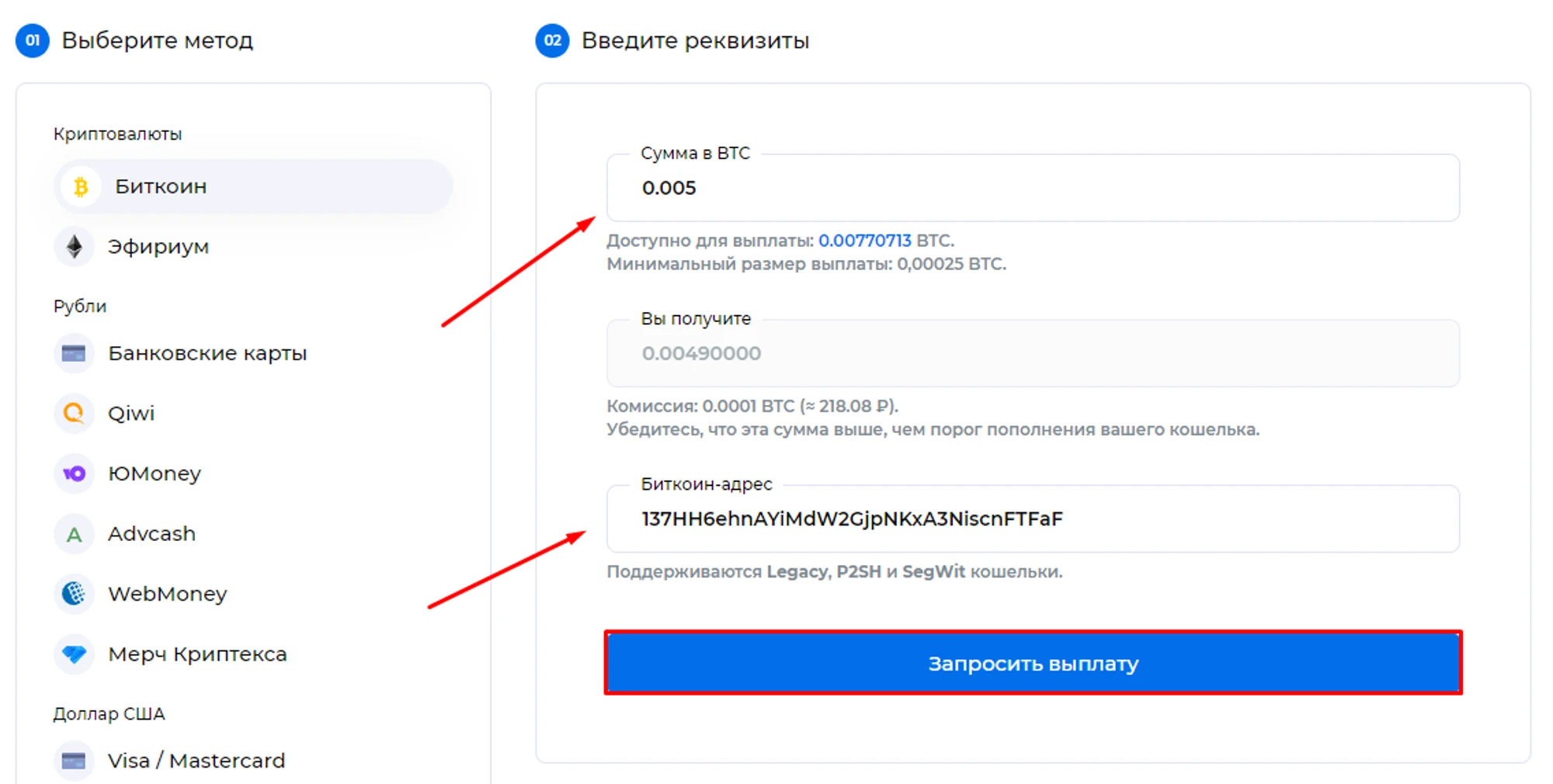Screen dimensions: 1553x784
Task: Click the purple ЮMoney icon
Action: click(74, 474)
